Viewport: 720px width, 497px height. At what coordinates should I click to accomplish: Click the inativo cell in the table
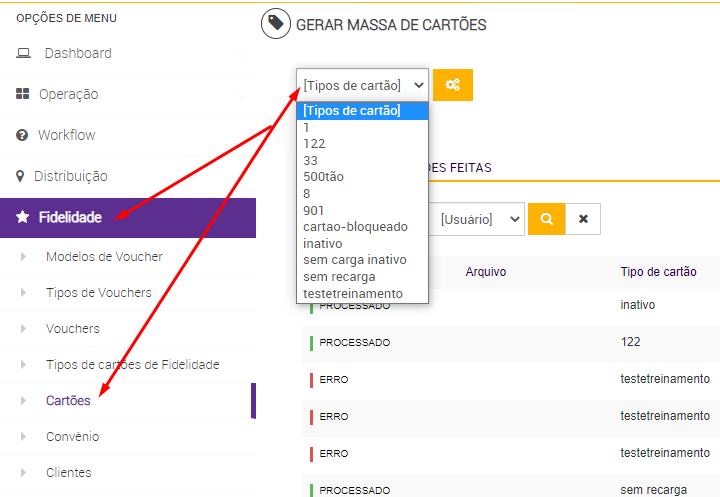point(637,305)
